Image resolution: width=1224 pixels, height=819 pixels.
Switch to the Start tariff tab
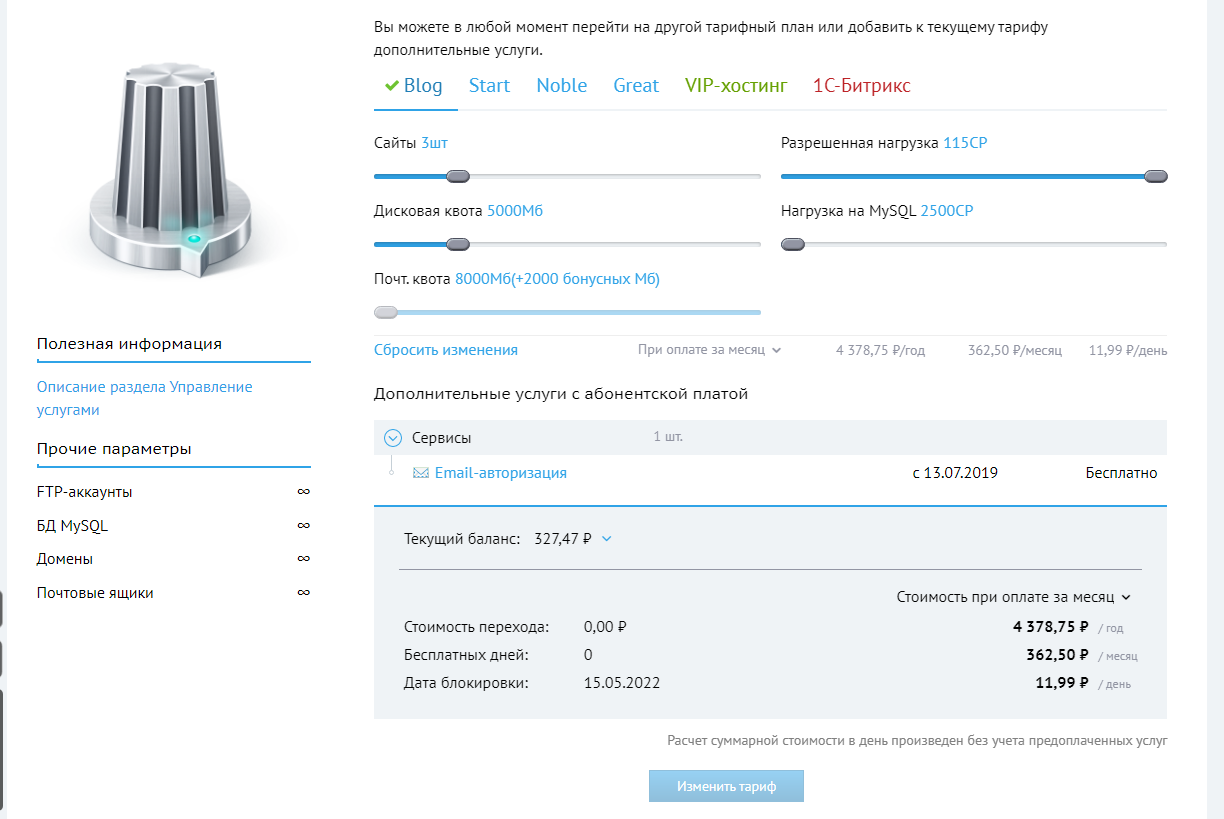point(489,86)
